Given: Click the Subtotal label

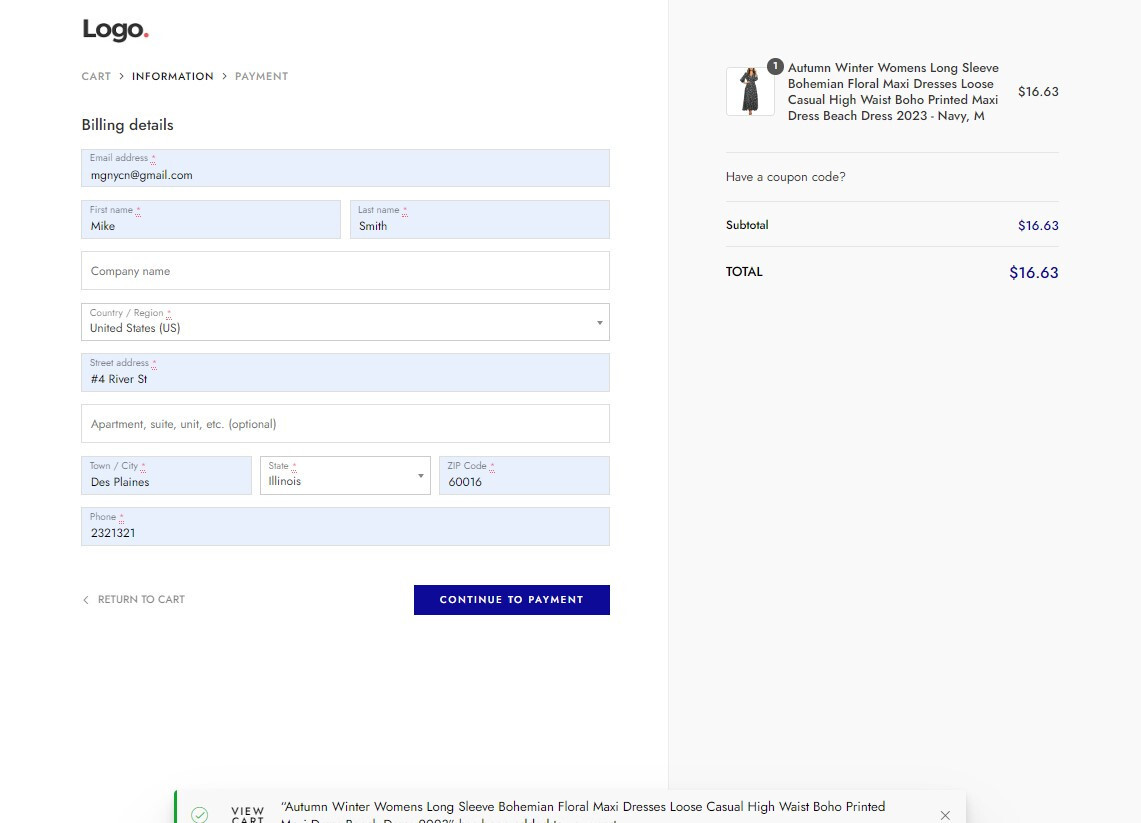Looking at the screenshot, I should pos(747,225).
